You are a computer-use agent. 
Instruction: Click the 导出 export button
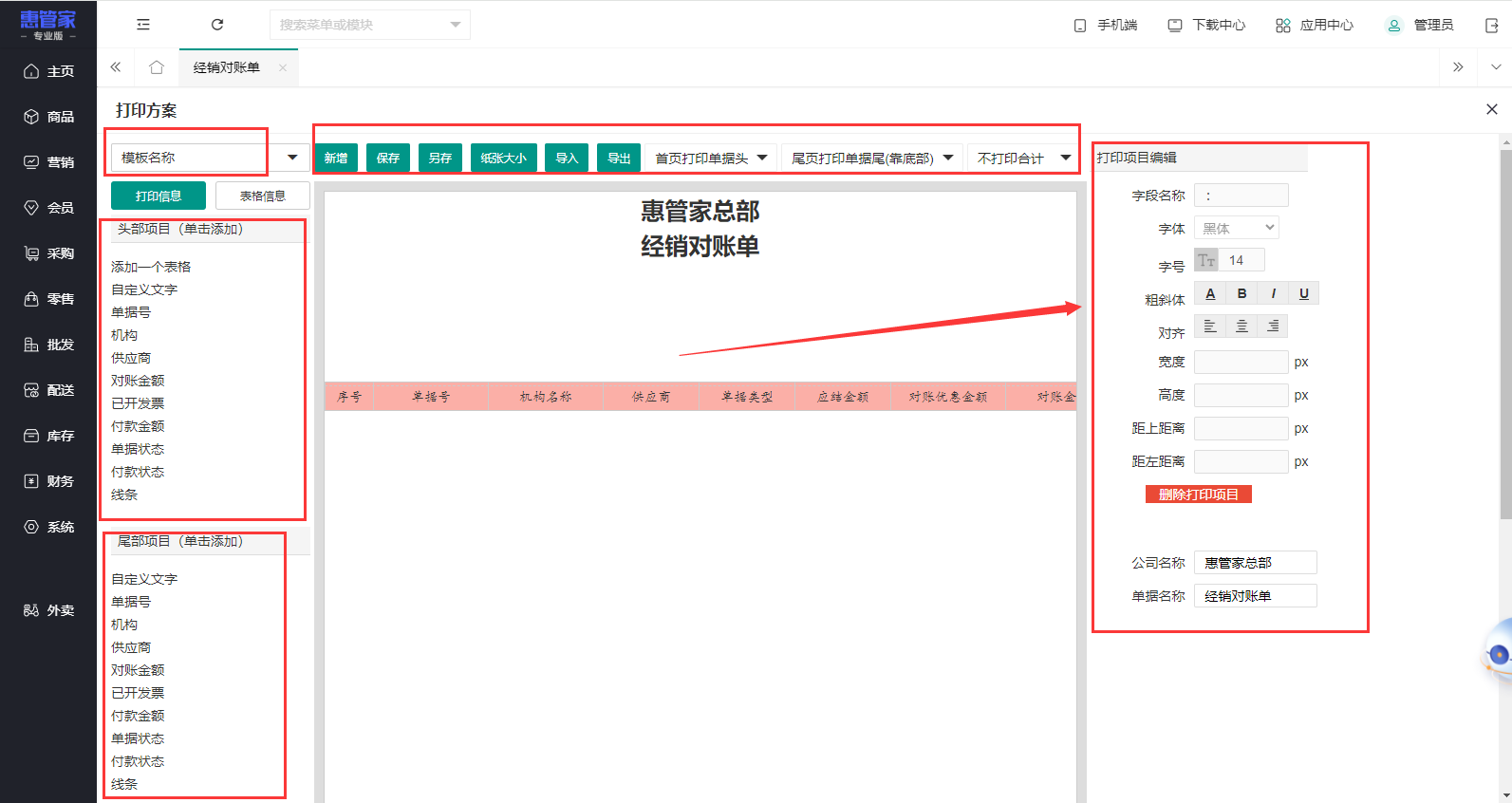tap(619, 158)
